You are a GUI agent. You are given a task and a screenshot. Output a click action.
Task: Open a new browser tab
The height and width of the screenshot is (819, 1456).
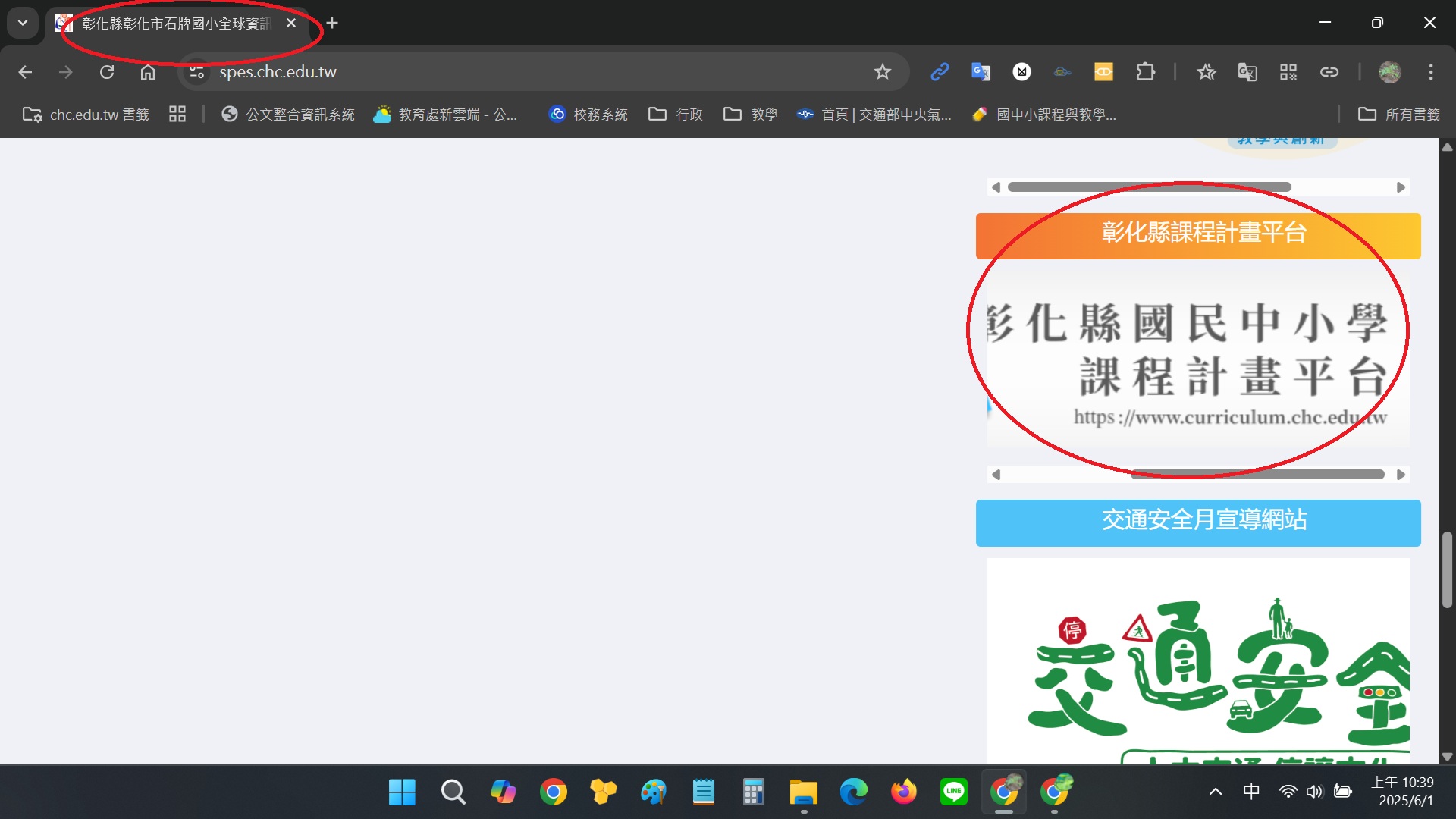[332, 24]
